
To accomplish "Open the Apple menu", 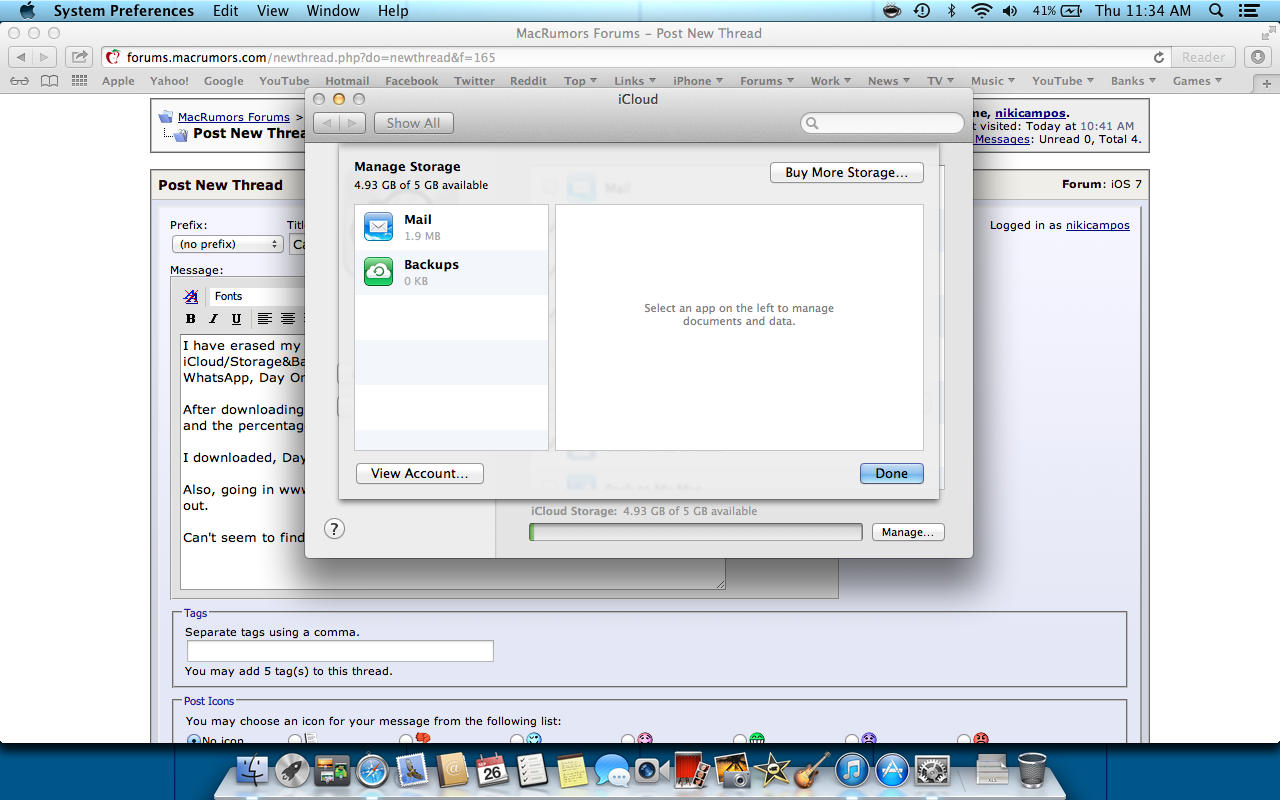I will pyautogui.click(x=27, y=11).
